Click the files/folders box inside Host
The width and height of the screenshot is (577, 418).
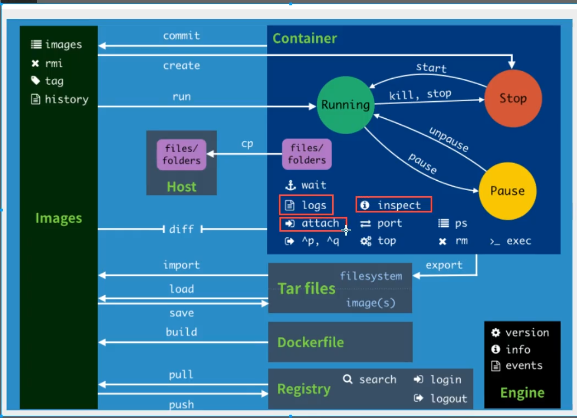click(182, 155)
